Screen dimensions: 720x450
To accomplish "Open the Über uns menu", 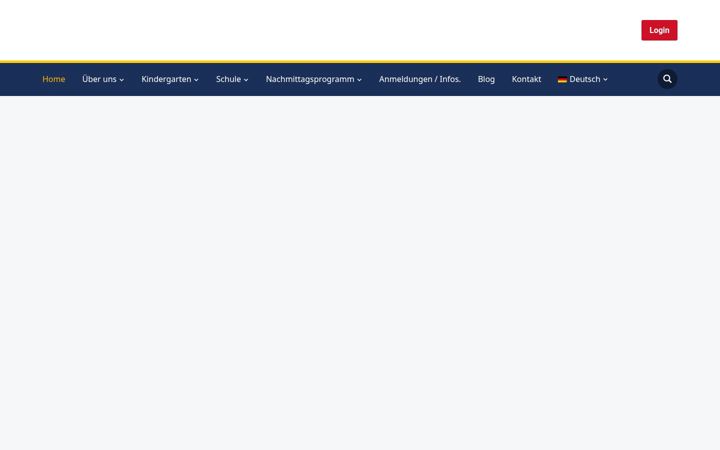I will pos(99,79).
